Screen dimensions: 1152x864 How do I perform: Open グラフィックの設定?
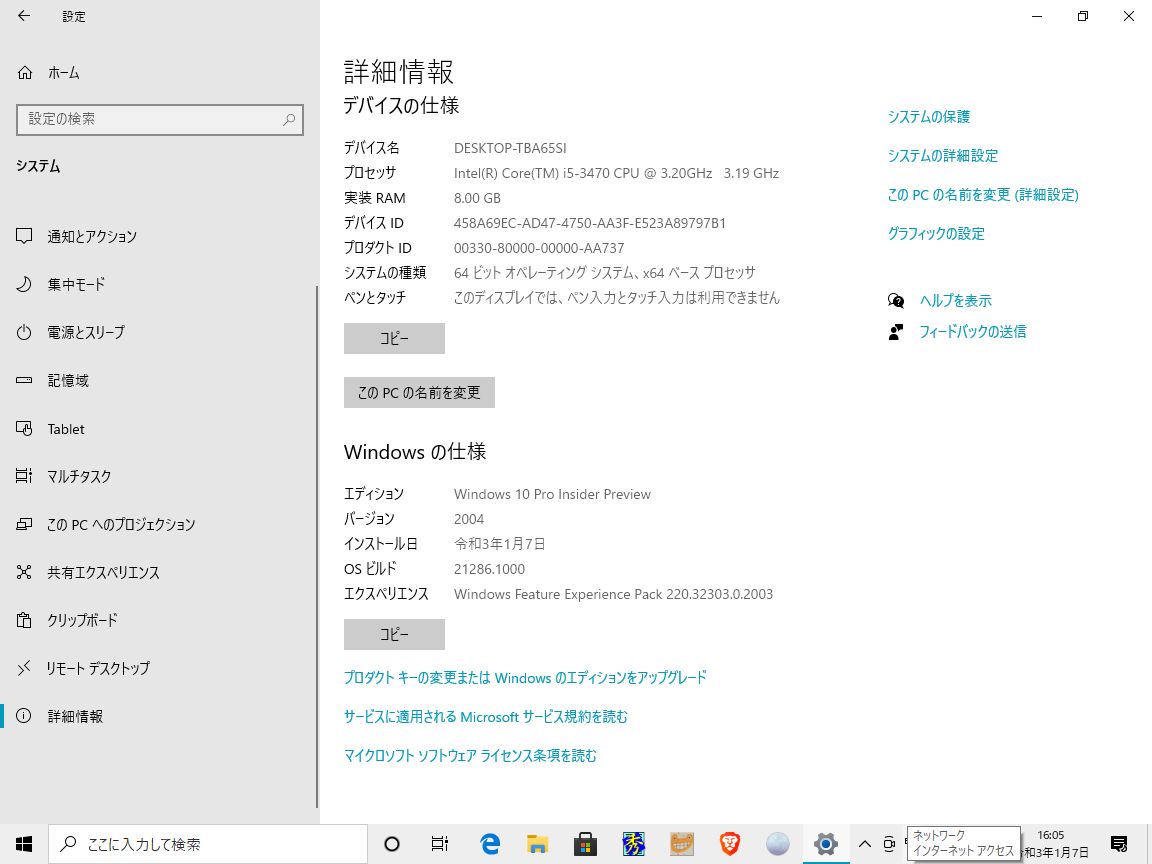[x=935, y=233]
